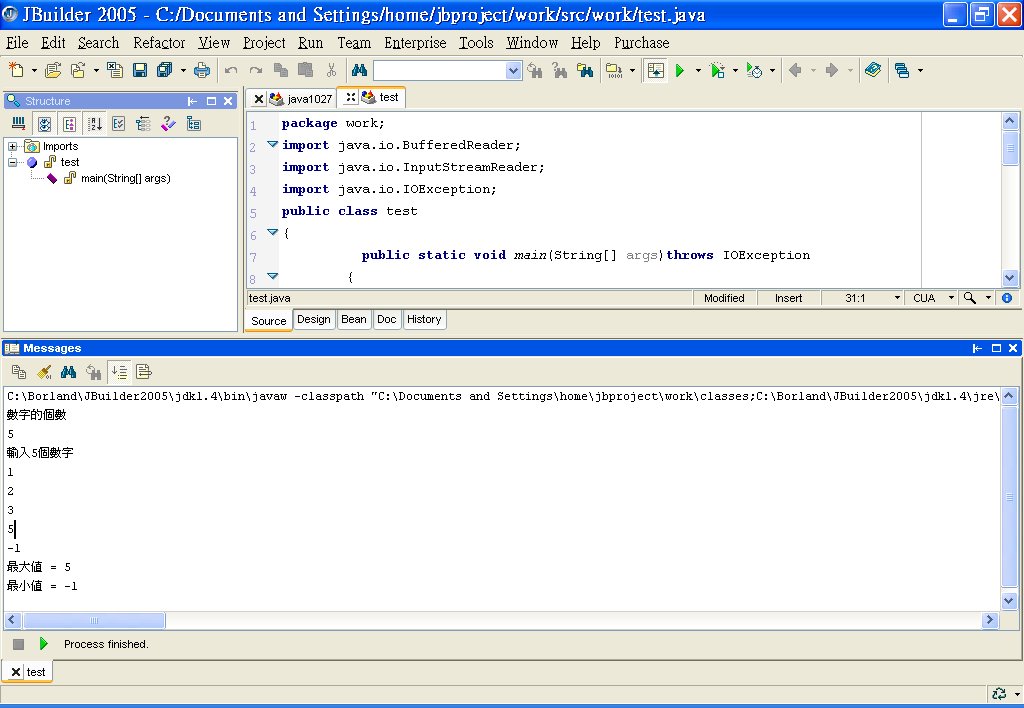Clear all messages with the broom icon
This screenshot has height=708, width=1024.
pos(44,372)
